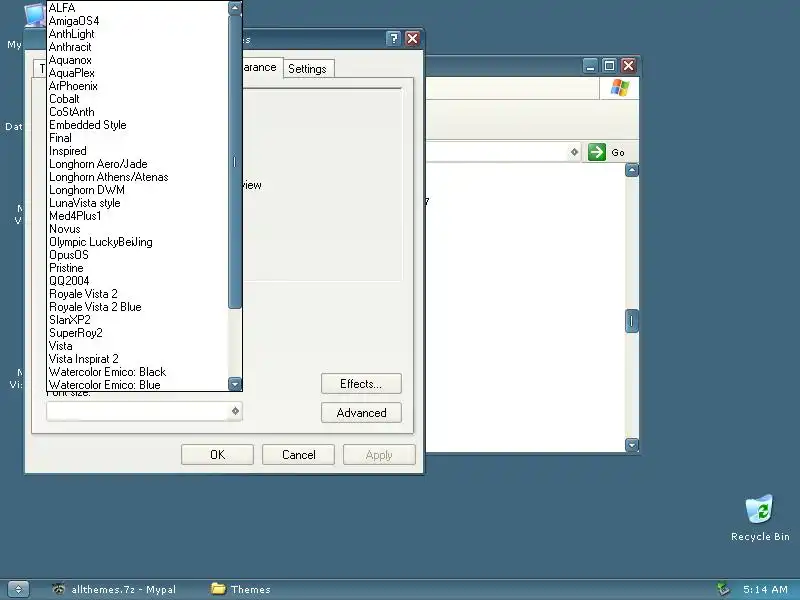Pick the Anthracit style
The image size is (800, 600).
click(137, 47)
